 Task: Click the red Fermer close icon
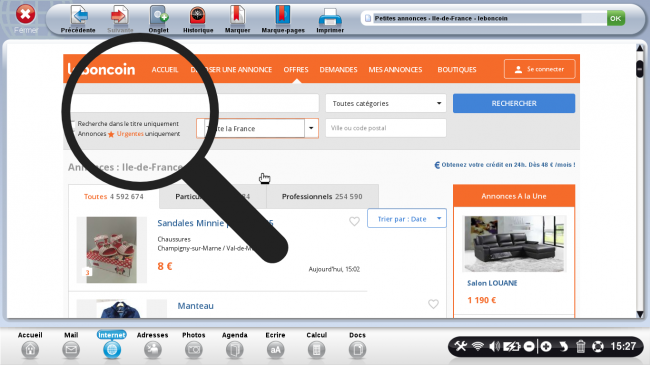[x=26, y=15]
